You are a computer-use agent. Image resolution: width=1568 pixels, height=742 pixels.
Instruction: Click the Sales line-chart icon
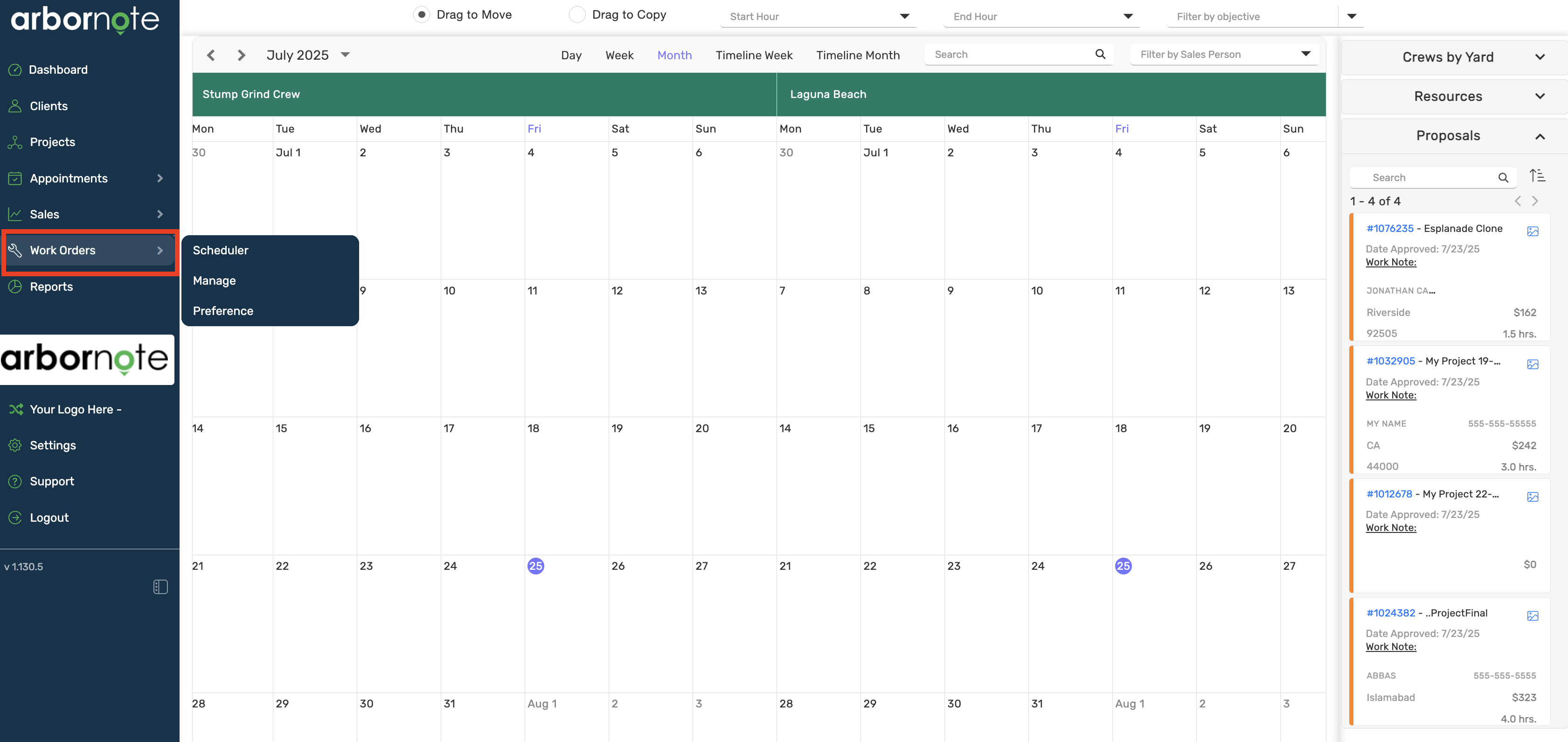click(15, 214)
